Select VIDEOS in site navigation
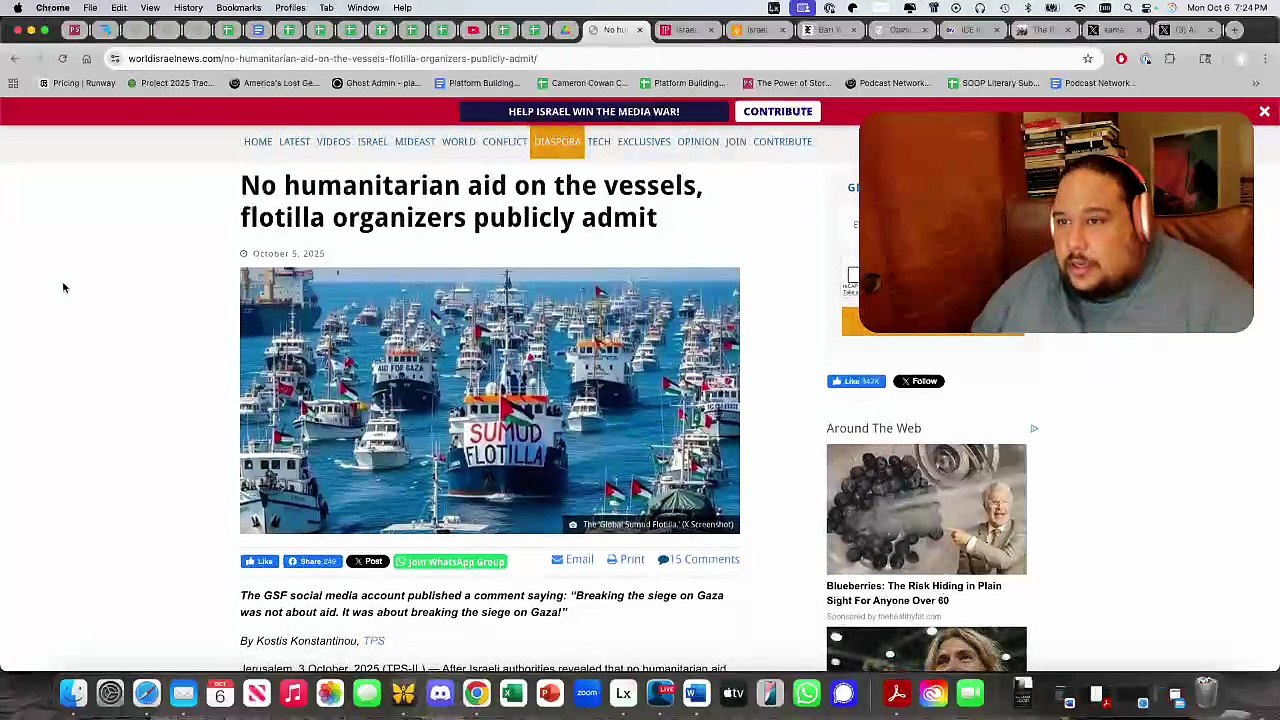The width and height of the screenshot is (1280, 720). pos(333,142)
